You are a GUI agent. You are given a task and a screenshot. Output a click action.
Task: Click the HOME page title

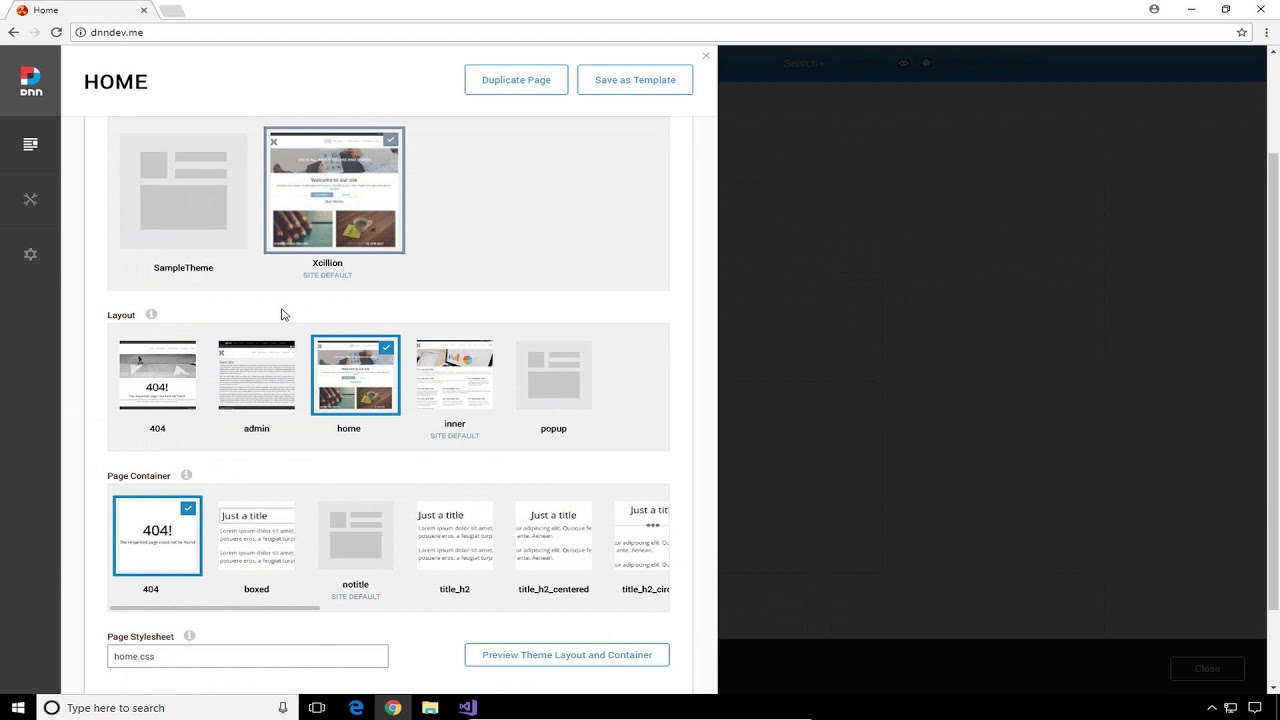click(x=116, y=82)
